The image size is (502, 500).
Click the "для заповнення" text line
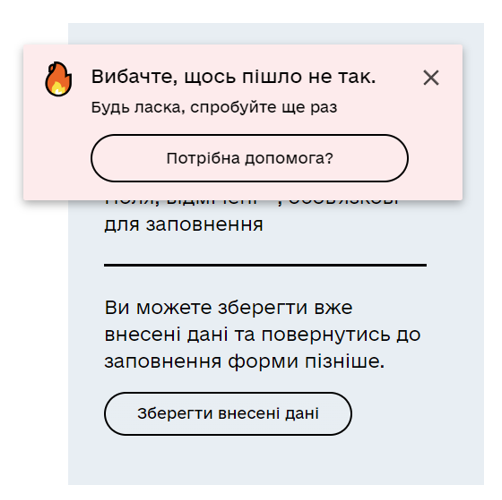pos(184,225)
